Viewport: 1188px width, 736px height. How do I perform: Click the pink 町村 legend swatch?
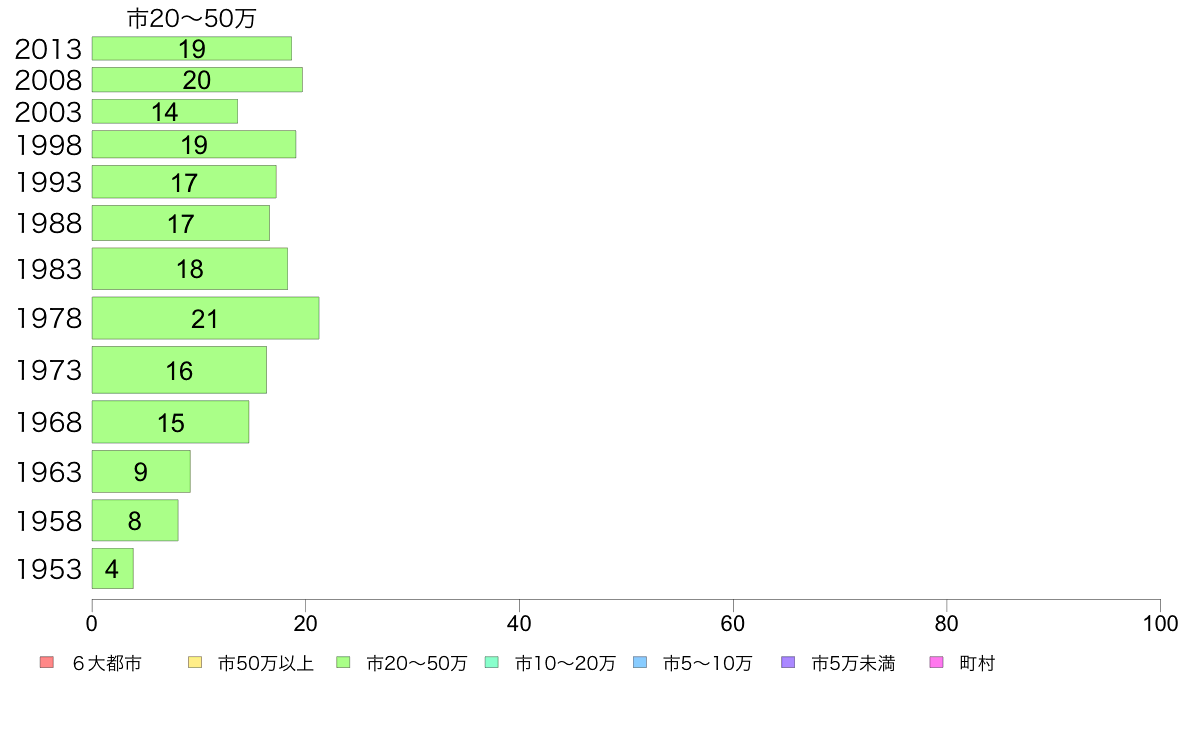tap(936, 662)
